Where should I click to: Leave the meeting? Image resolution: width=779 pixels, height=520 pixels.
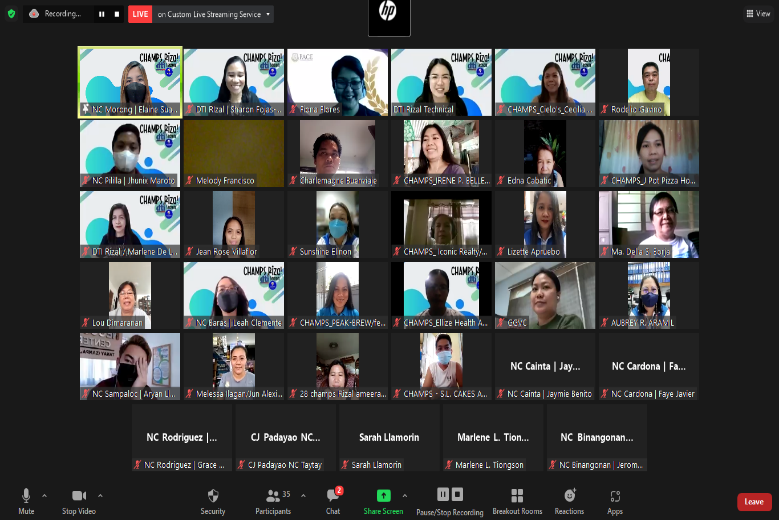pyautogui.click(x=754, y=502)
